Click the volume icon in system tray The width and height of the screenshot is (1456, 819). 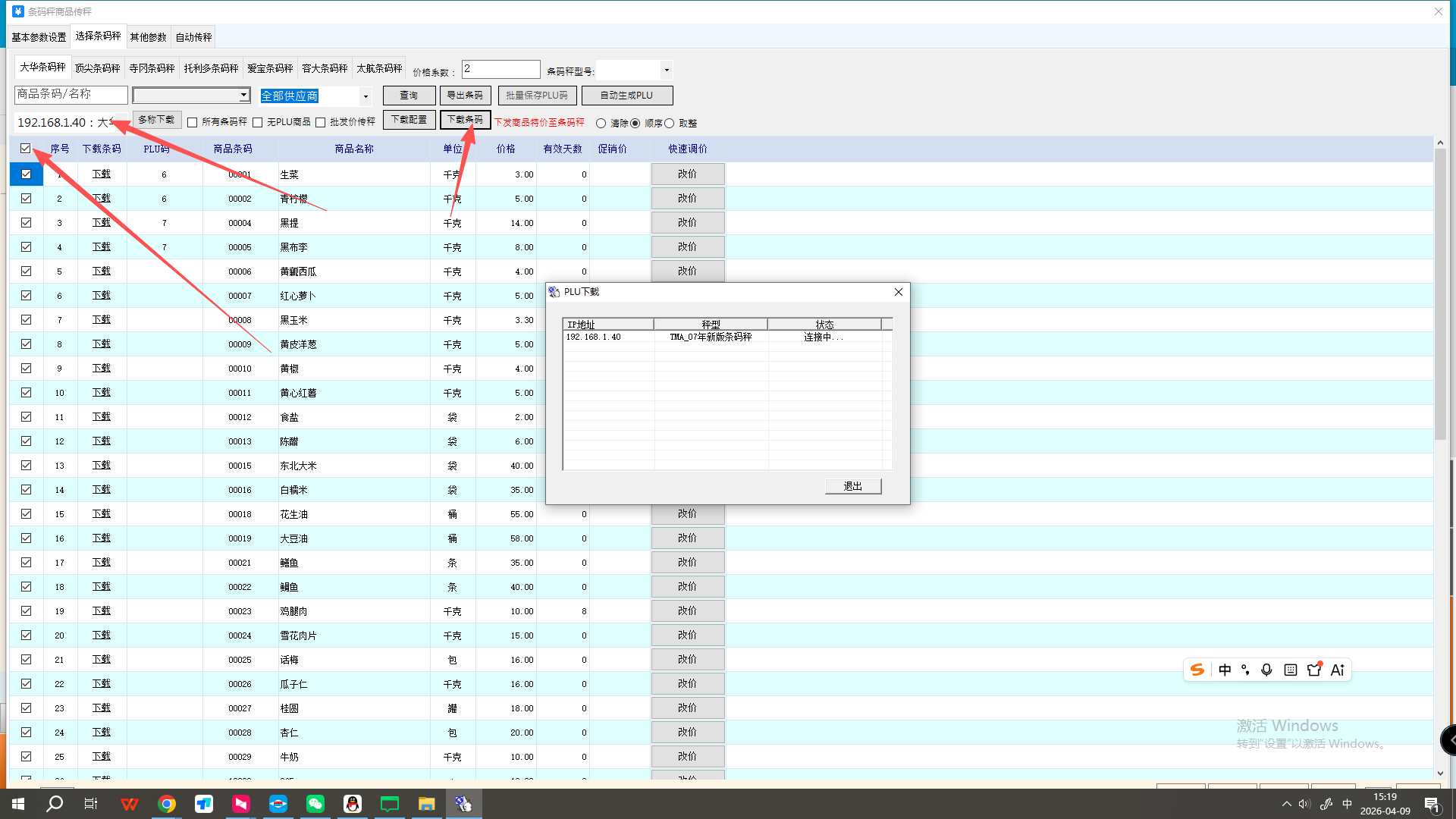[1304, 804]
